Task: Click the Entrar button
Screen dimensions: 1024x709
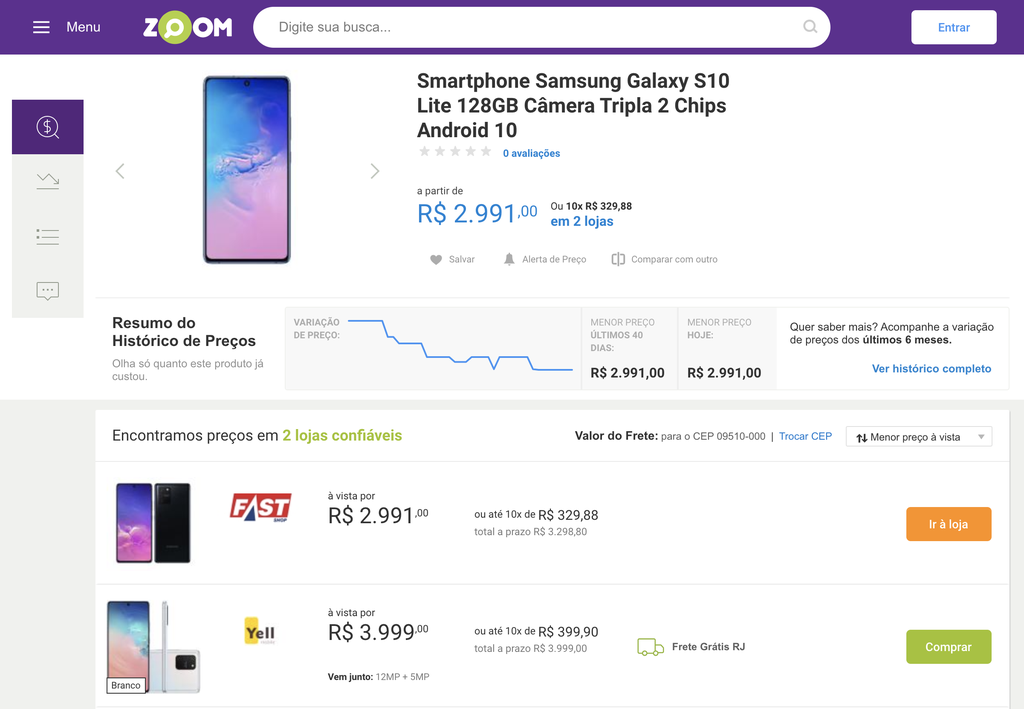Action: [953, 27]
